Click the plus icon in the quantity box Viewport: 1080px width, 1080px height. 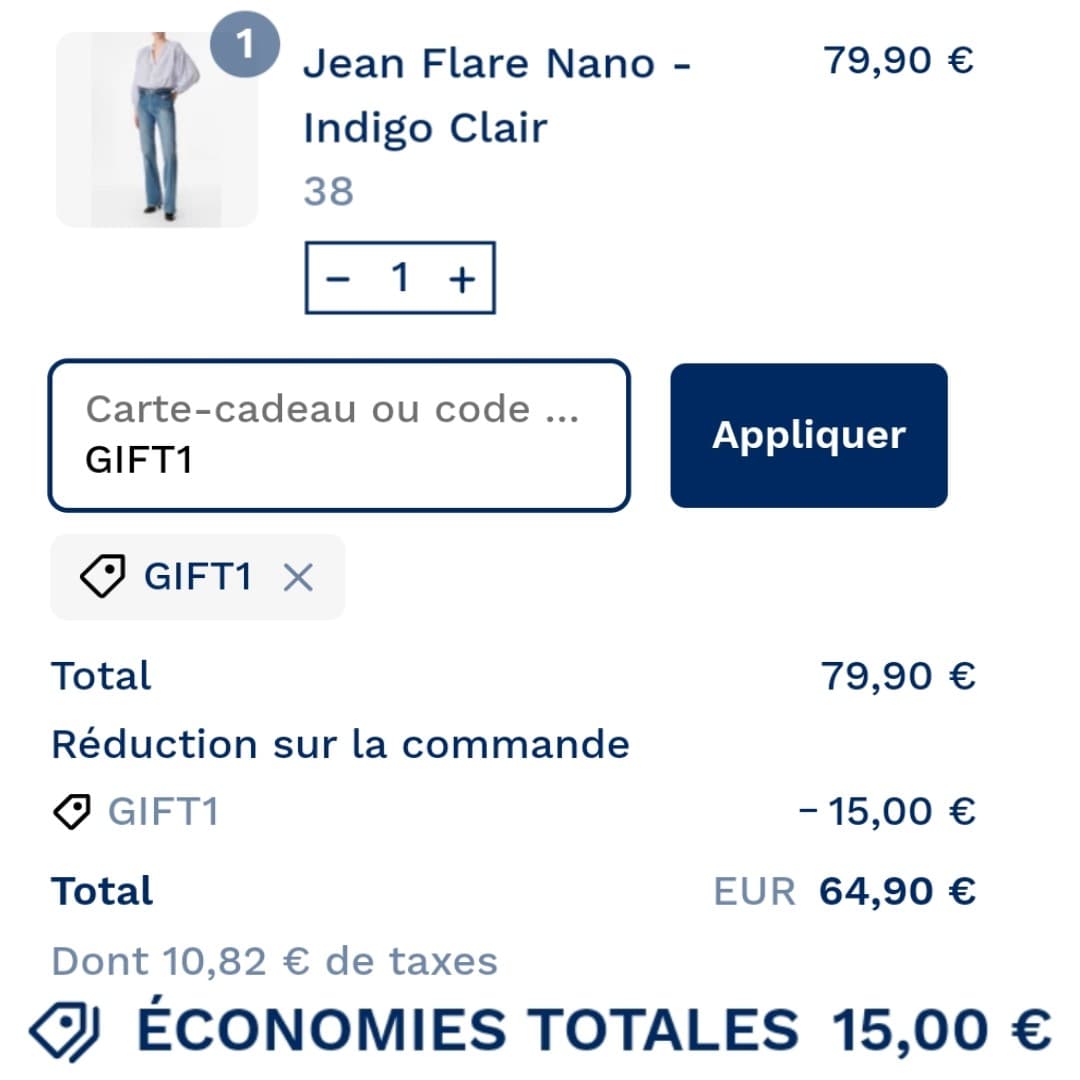(x=461, y=278)
